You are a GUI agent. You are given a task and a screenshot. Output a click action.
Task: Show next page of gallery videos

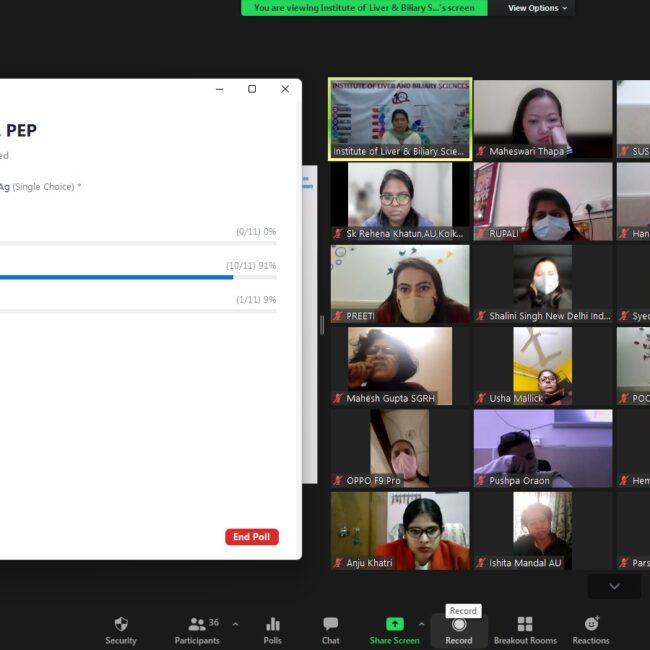coord(614,586)
